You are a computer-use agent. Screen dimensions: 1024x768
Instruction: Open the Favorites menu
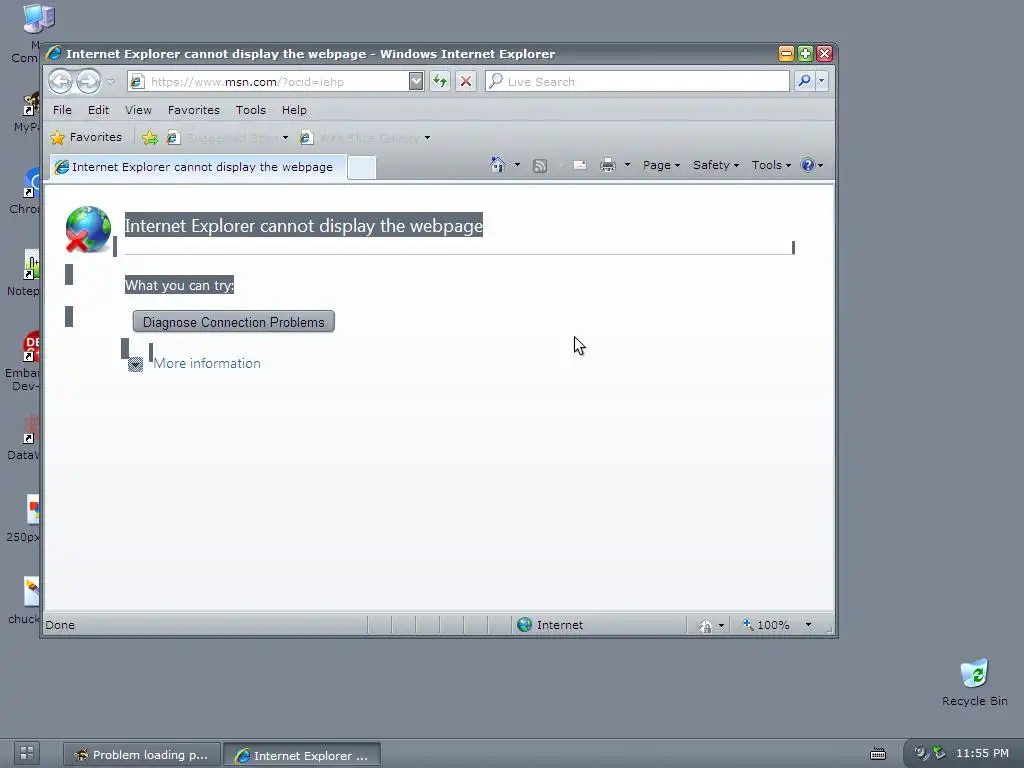pos(193,110)
